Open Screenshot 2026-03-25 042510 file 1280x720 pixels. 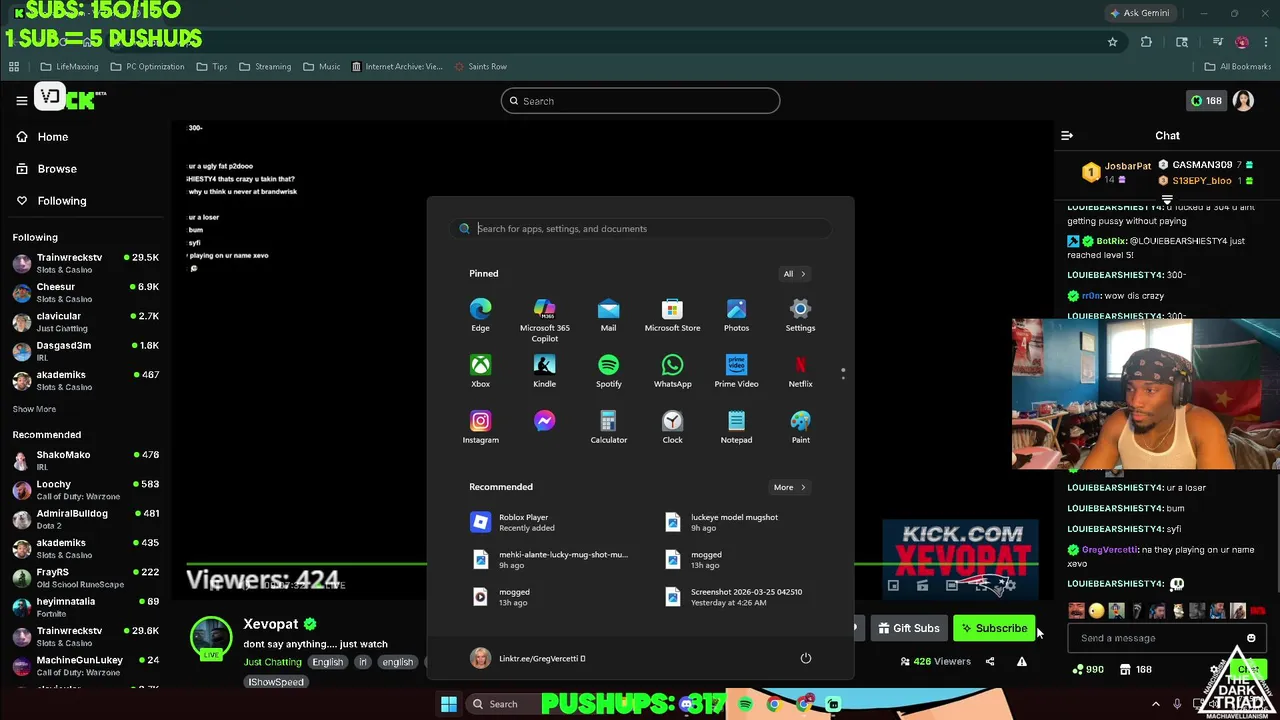click(737, 597)
